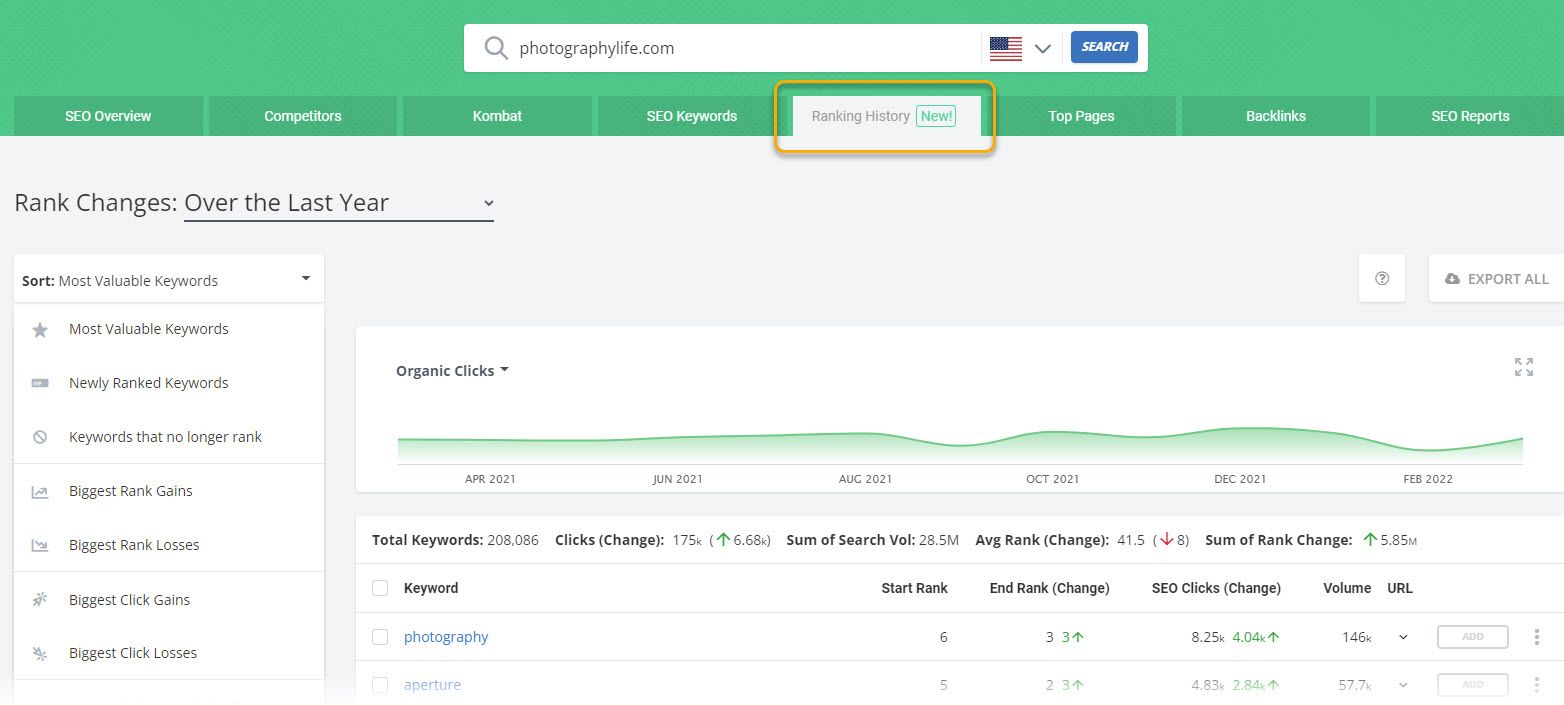Open the Competitors tab
This screenshot has width=1564, height=705.
tap(303, 116)
